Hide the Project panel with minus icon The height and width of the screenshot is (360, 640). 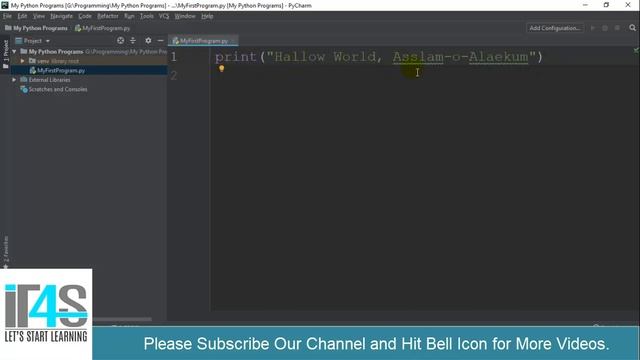tap(160, 40)
